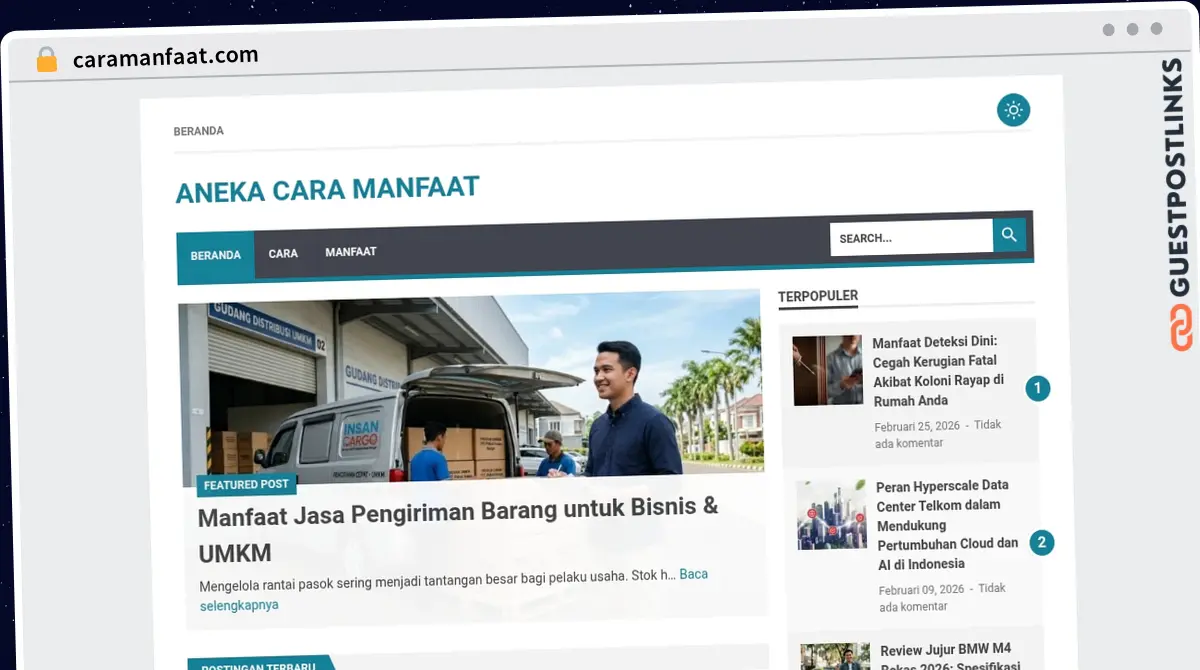Open the ANEKA CARA MANFAAT site title
This screenshot has height=670, width=1200.
pyautogui.click(x=327, y=189)
